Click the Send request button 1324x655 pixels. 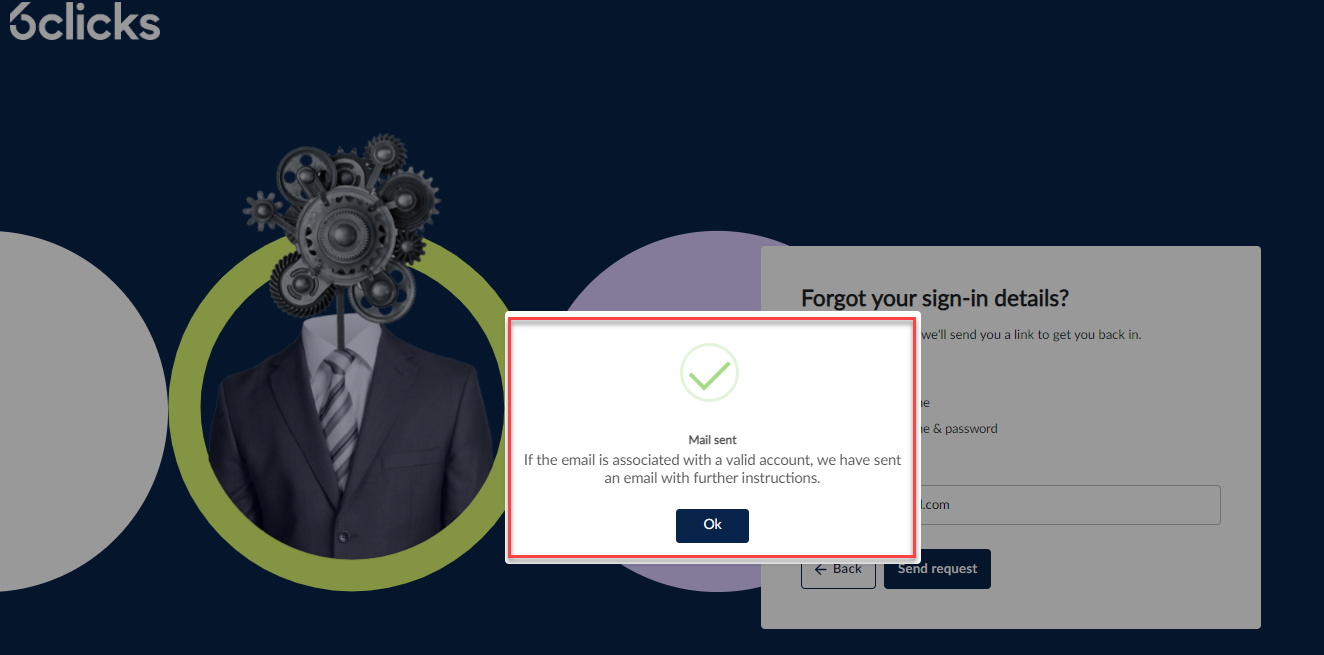[x=937, y=569]
